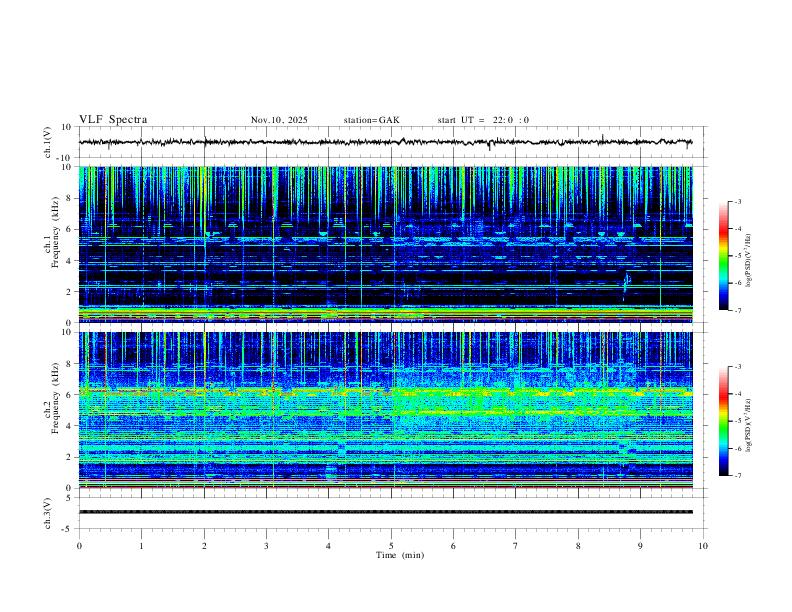Click time axis tick label "2"

coord(204,546)
